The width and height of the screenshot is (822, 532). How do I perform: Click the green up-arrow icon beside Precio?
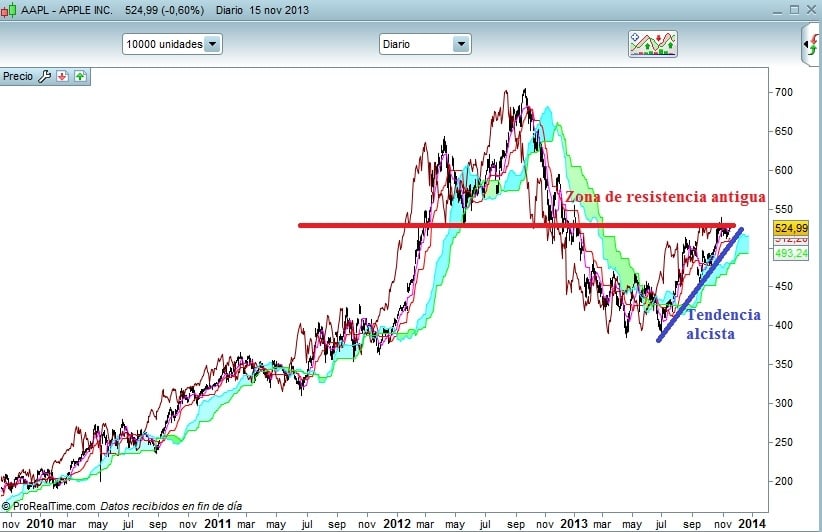coord(80,77)
